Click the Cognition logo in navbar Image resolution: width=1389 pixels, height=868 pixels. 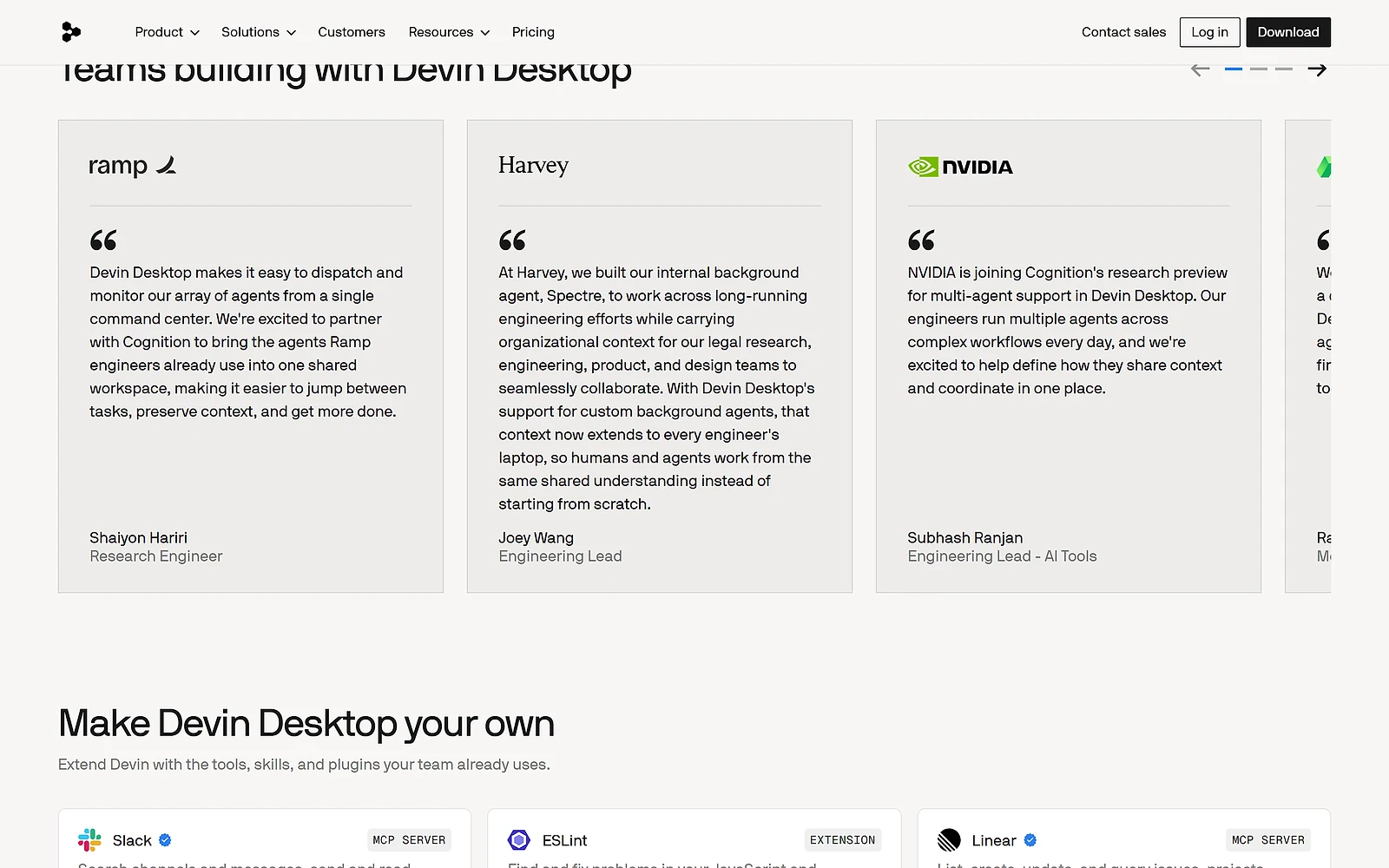71,32
